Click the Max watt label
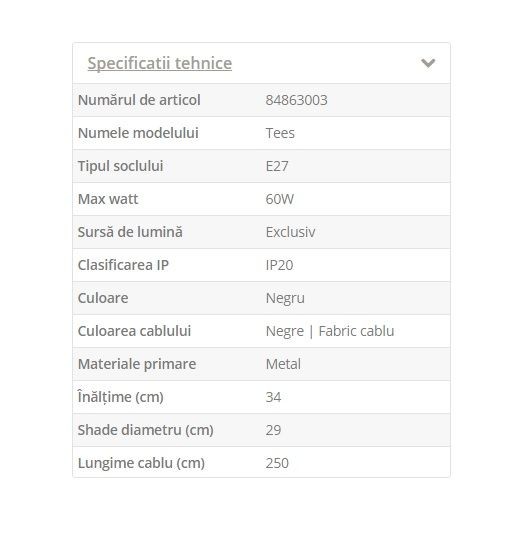 coord(108,199)
